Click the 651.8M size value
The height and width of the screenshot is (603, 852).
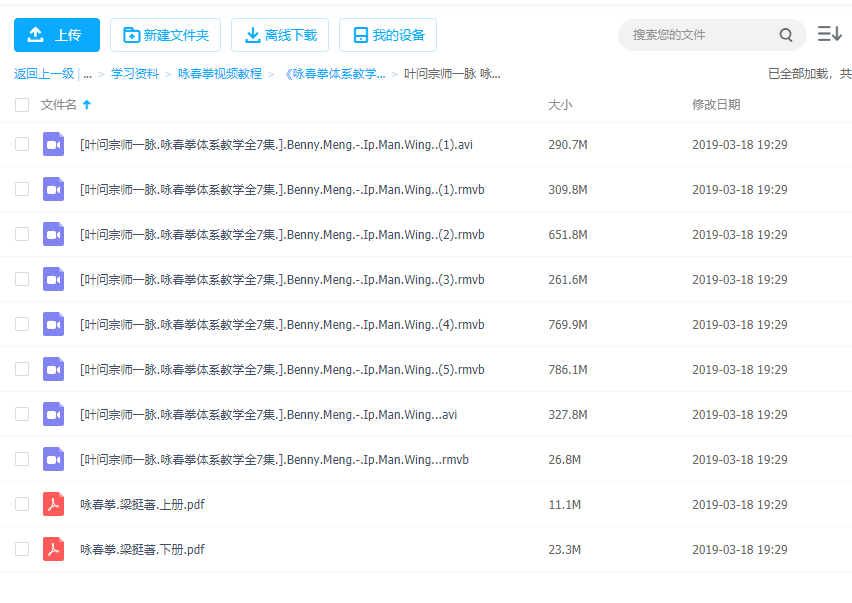pyautogui.click(x=568, y=235)
